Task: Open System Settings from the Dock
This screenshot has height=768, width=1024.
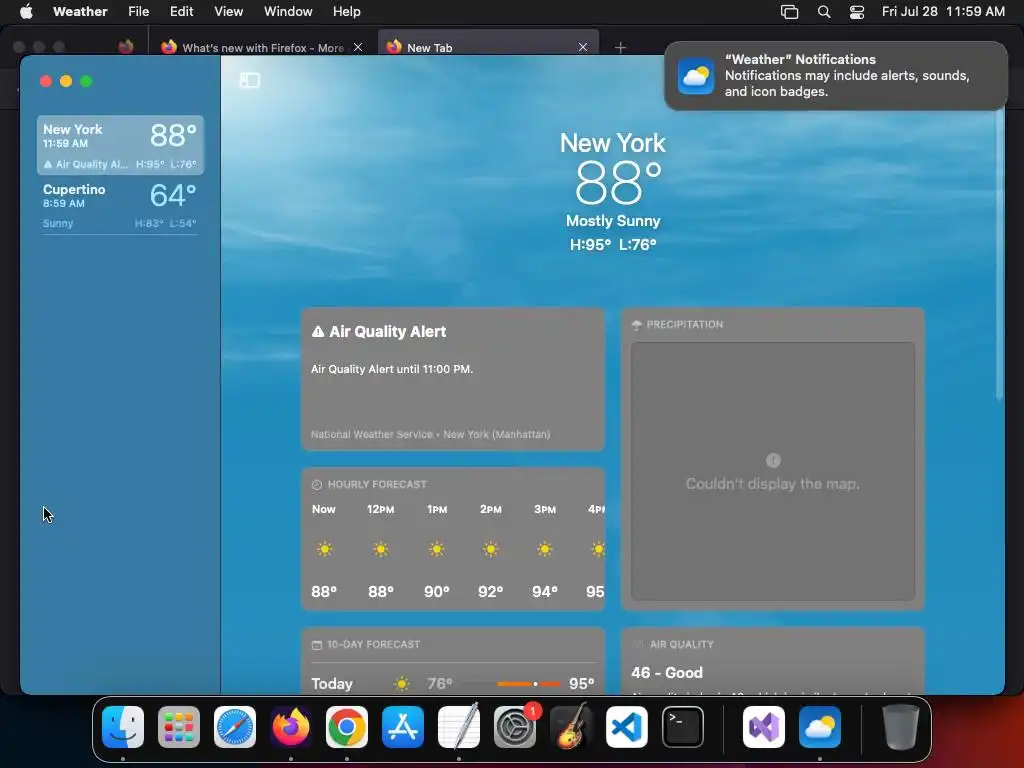Action: pyautogui.click(x=515, y=727)
